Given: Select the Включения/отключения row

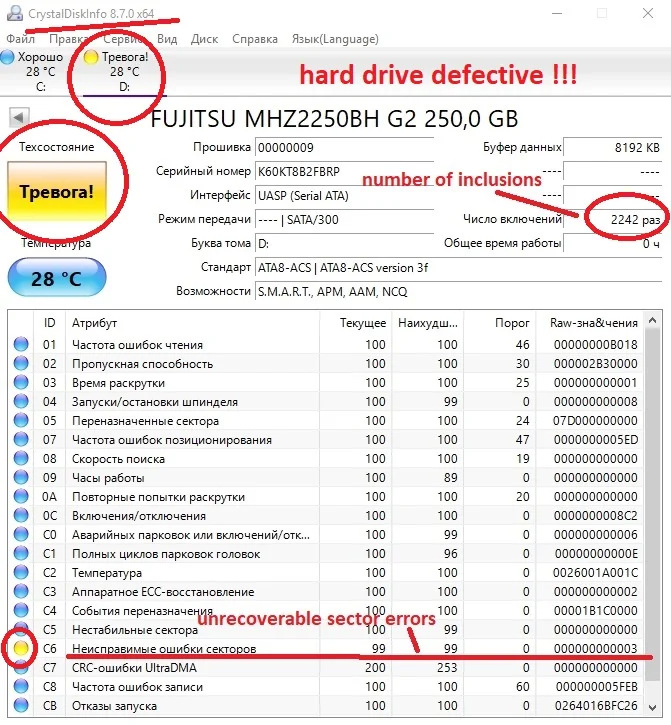Looking at the screenshot, I should 326,515.
